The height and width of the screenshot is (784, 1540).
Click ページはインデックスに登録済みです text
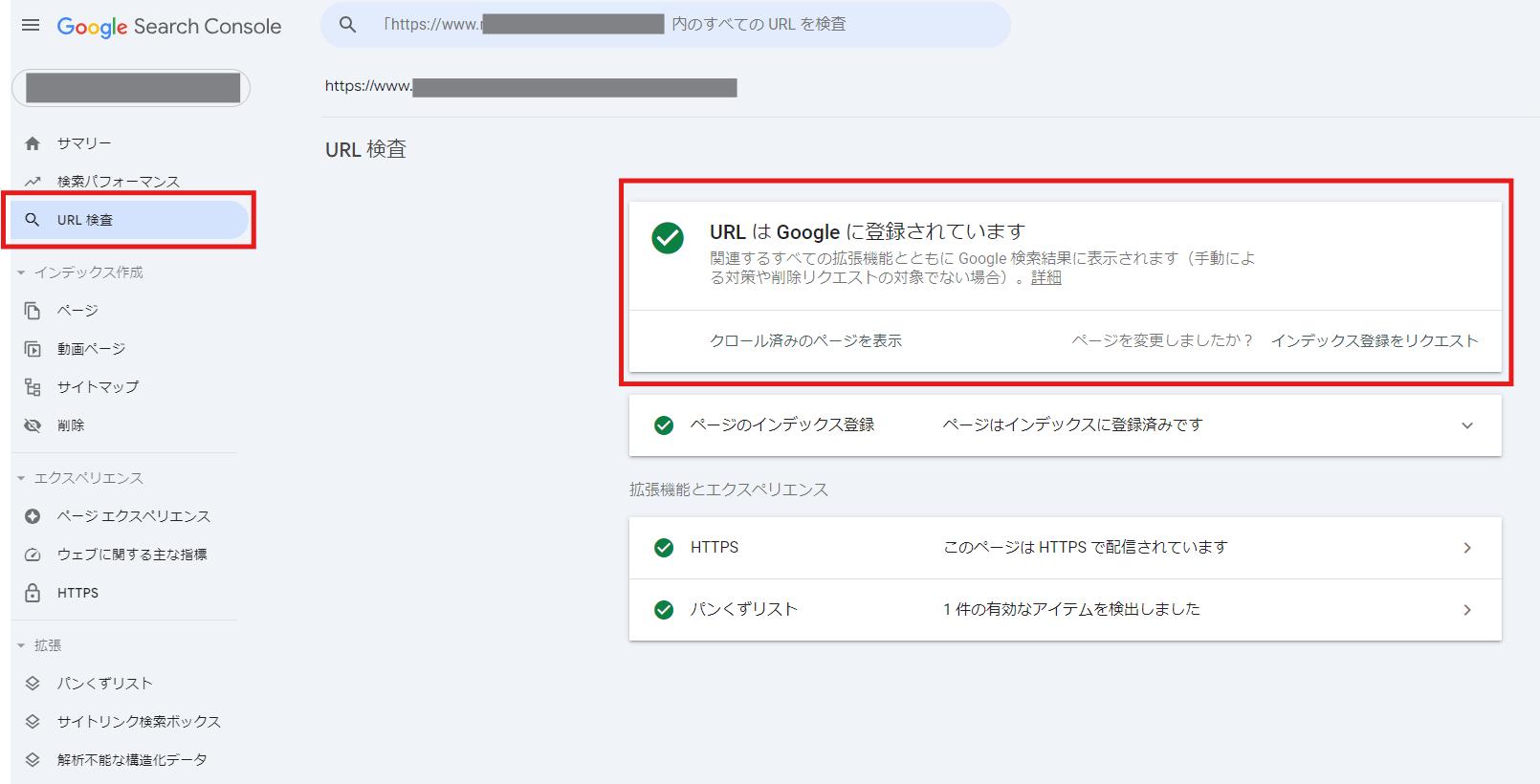tap(1072, 425)
